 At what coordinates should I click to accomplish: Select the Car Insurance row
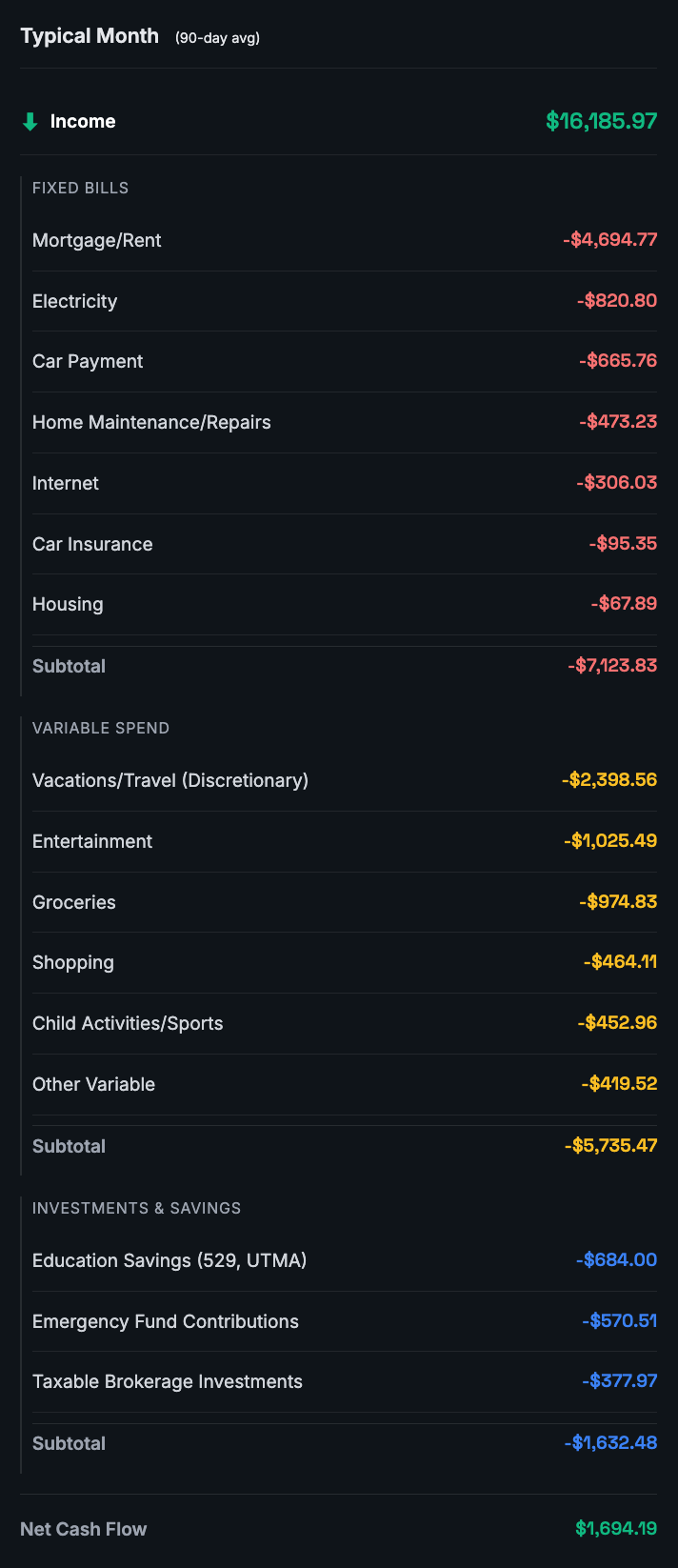92,544
